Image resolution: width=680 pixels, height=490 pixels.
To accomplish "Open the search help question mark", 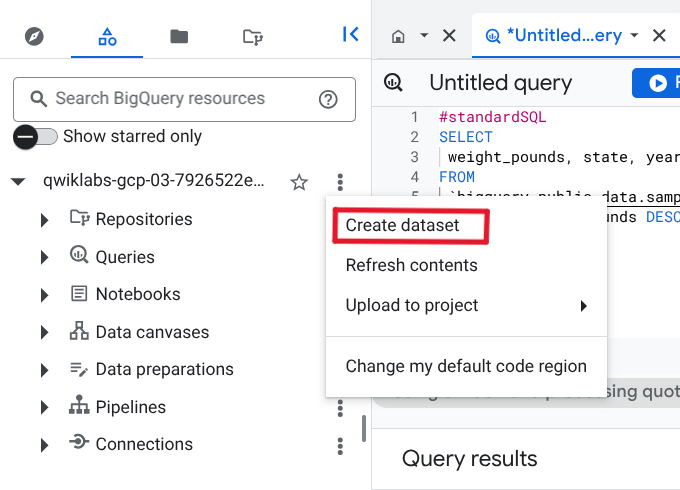I will click(328, 99).
